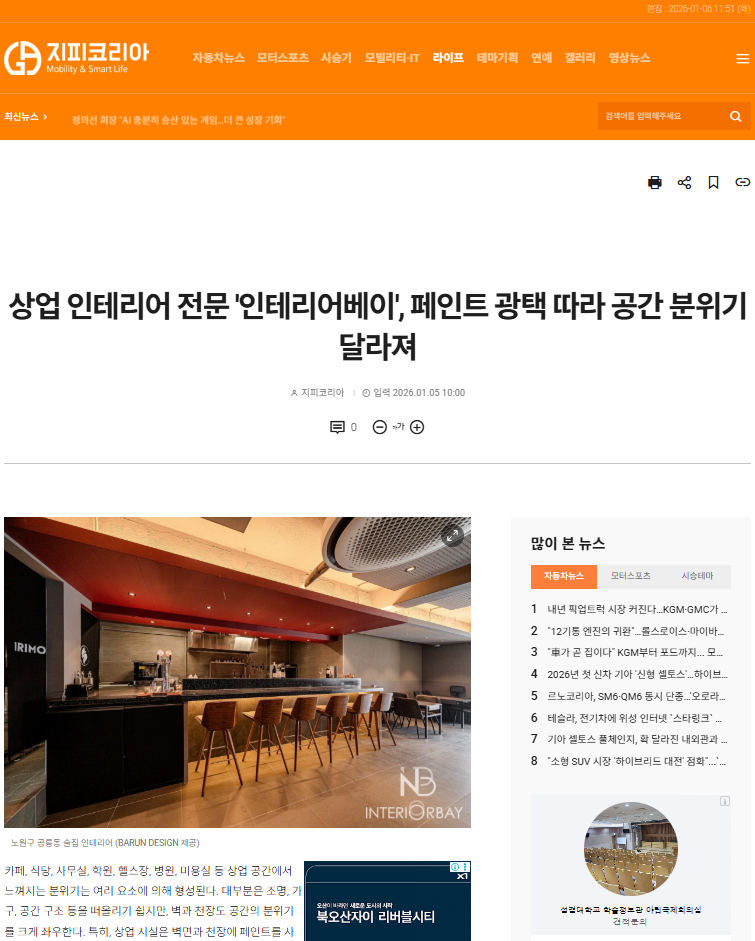Open the hamburger menu icon
The image size is (755, 941).
(x=742, y=58)
